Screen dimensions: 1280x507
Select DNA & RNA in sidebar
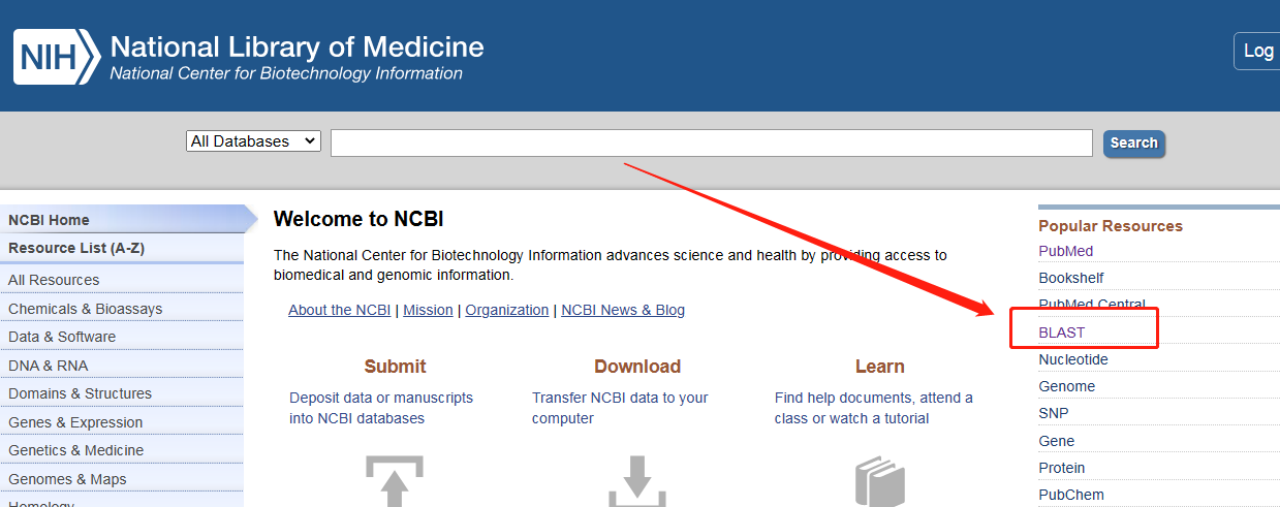[48, 366]
